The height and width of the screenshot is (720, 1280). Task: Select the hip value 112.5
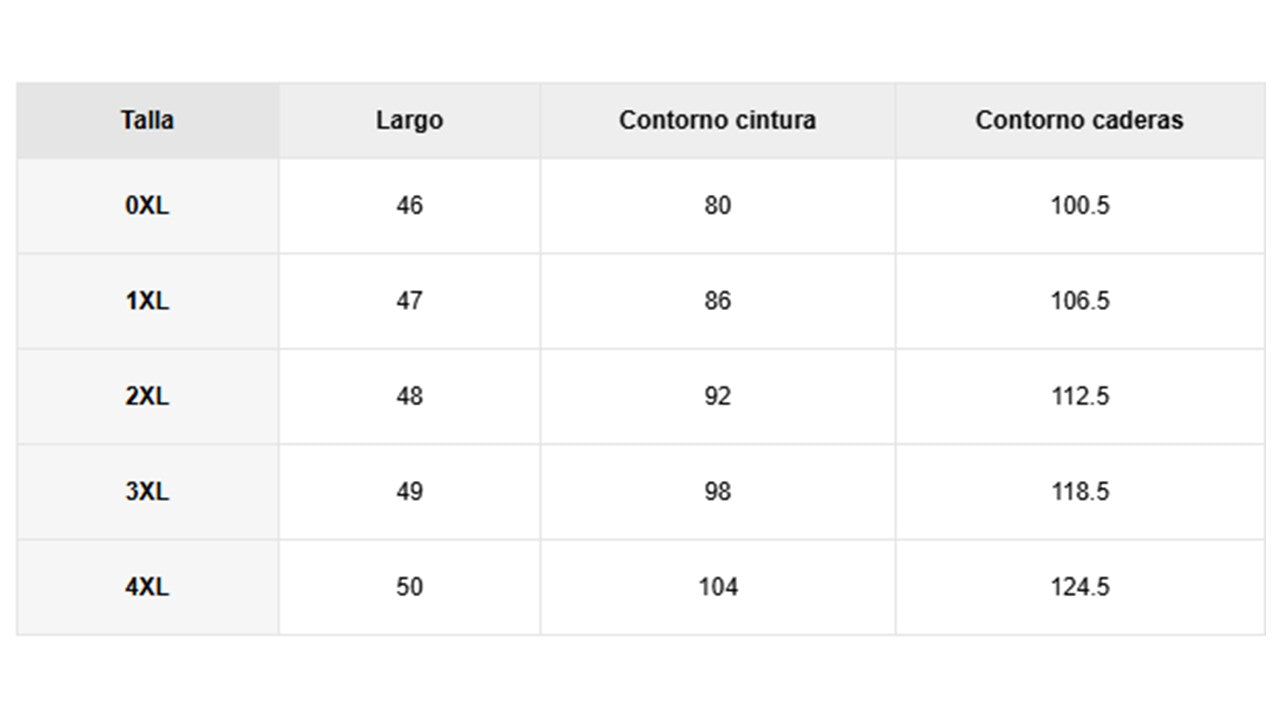1079,396
